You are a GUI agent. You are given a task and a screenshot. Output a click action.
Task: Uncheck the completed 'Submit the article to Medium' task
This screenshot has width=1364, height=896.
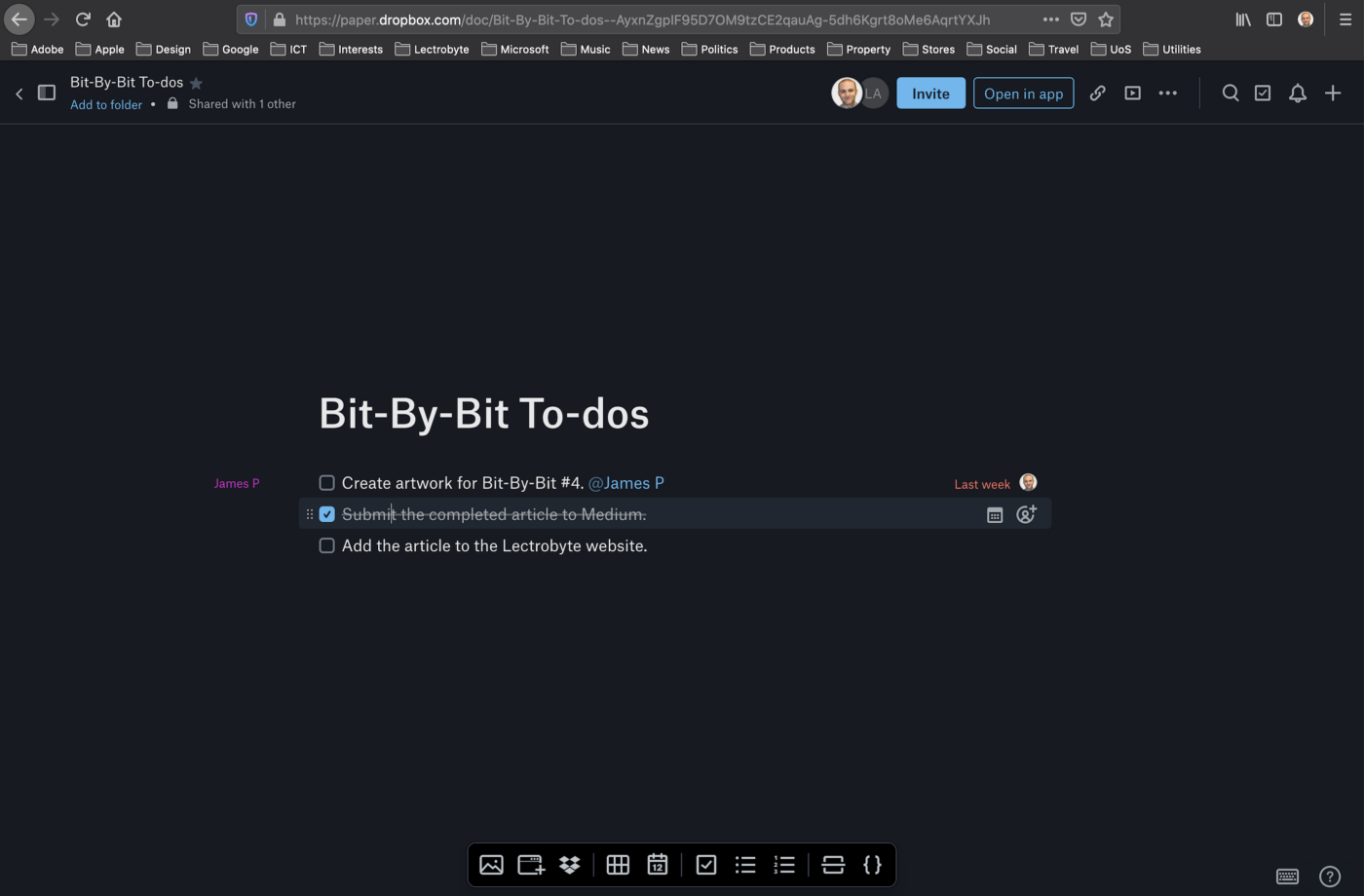(326, 513)
